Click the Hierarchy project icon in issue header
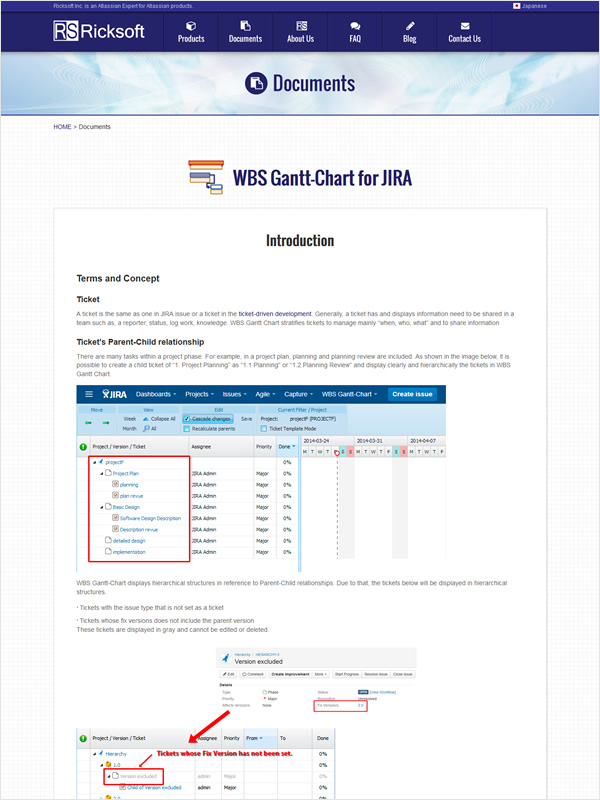Image resolution: width=600 pixels, height=800 pixels. coord(226,659)
